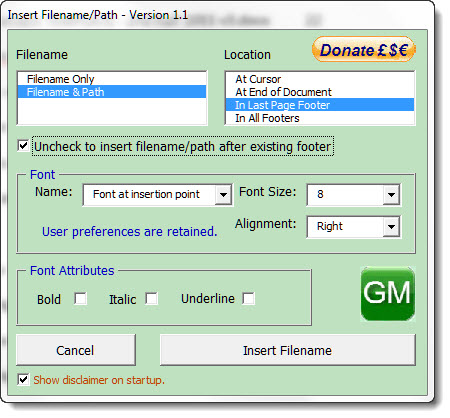Untick the insert after existing footer checkbox
Screen dimensions: 450x418
(x=23, y=146)
